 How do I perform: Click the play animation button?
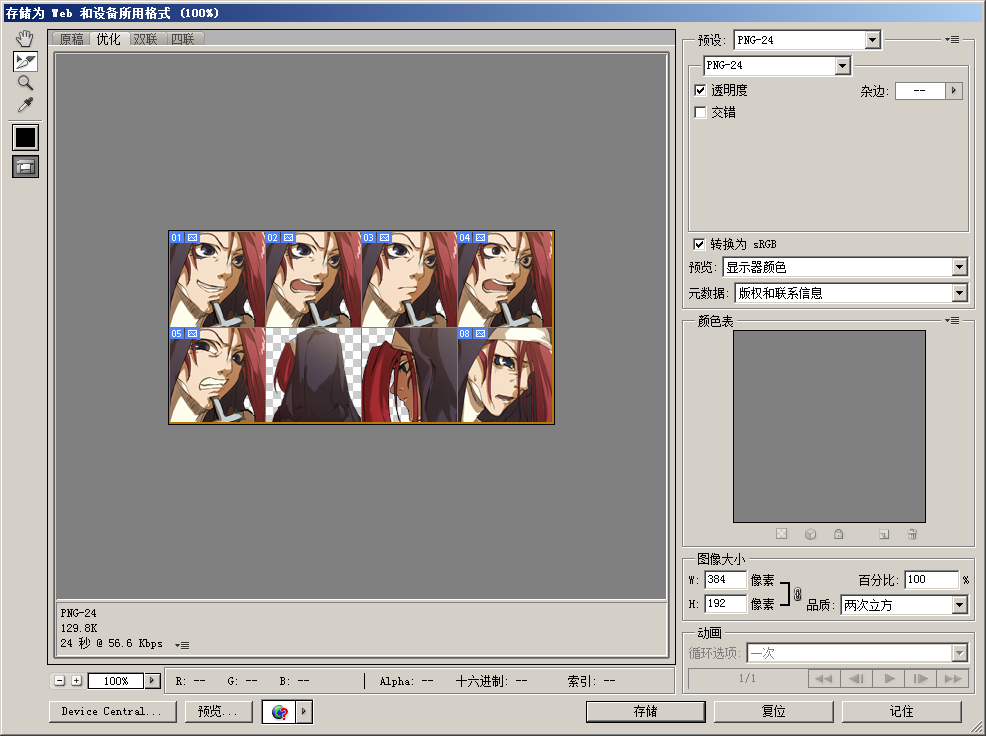pyautogui.click(x=889, y=679)
